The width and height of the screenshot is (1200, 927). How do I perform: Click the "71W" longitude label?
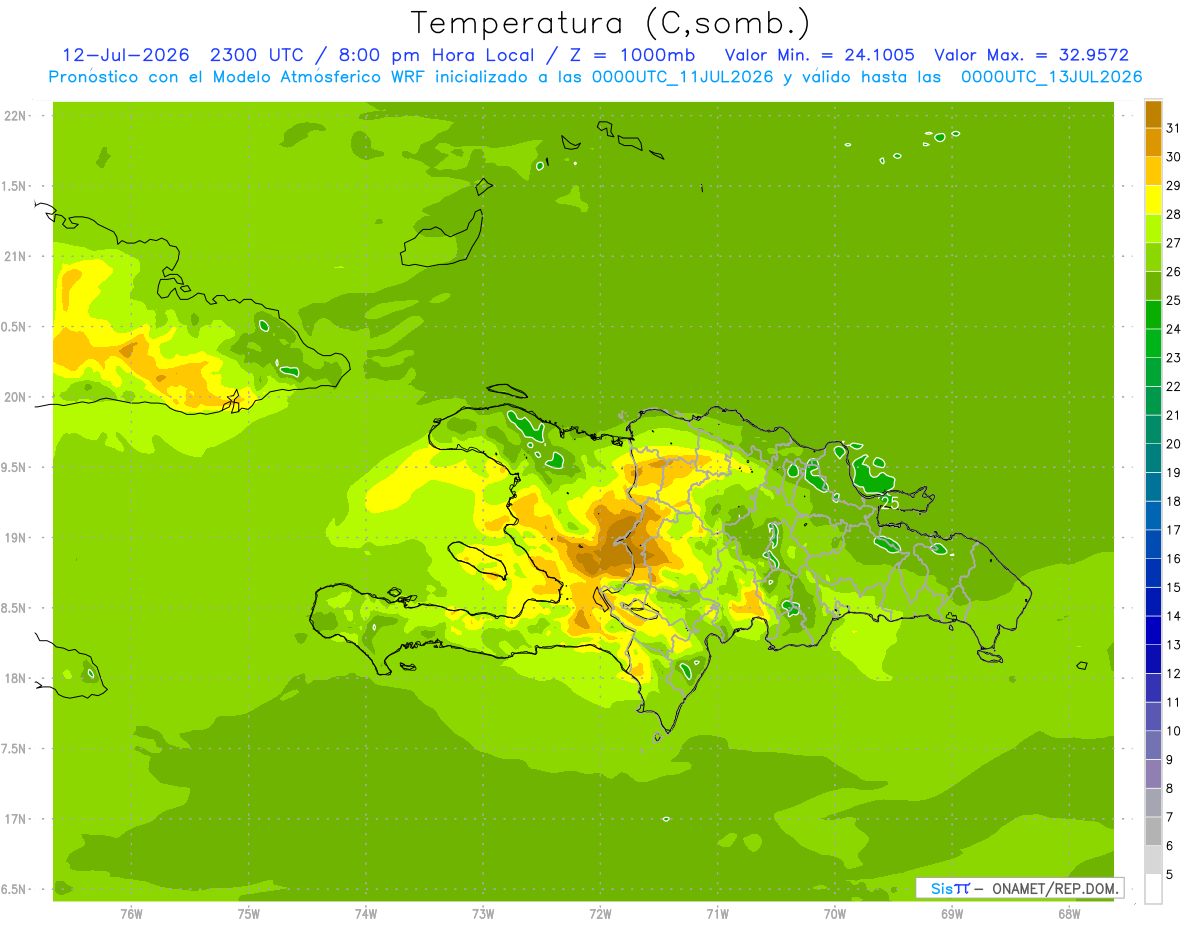717,913
